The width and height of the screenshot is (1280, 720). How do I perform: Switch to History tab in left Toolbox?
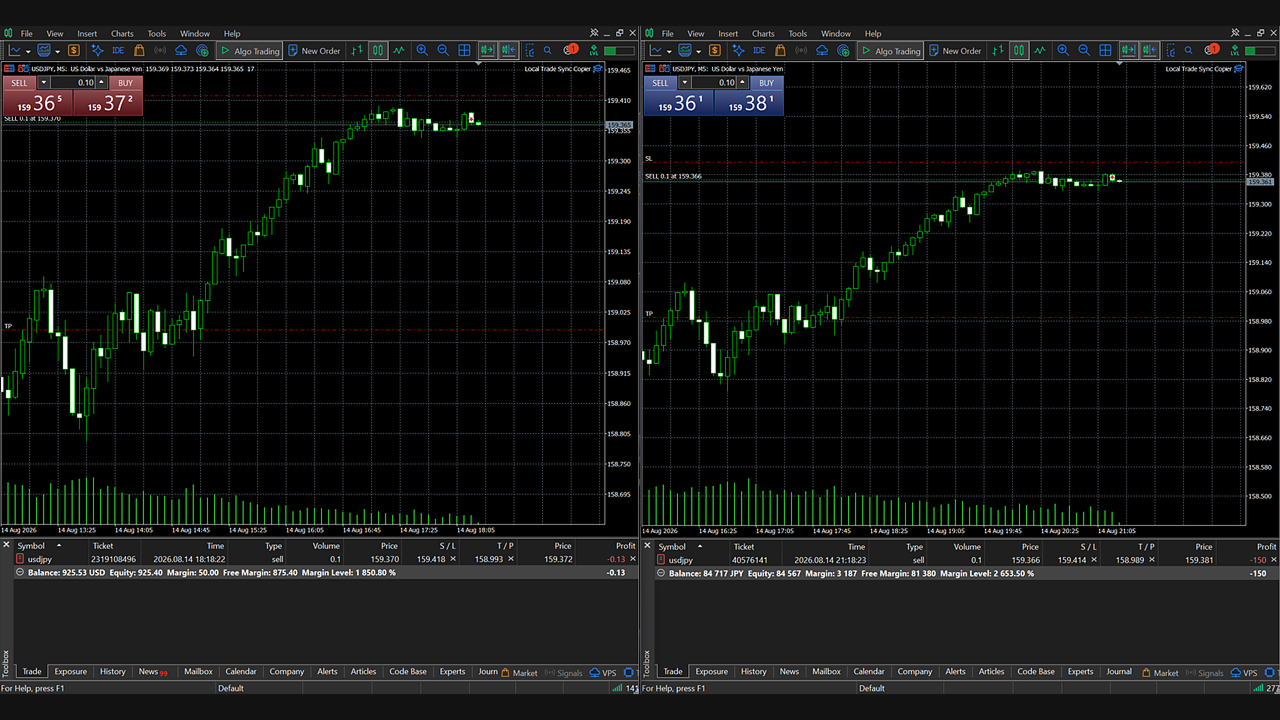pos(113,672)
